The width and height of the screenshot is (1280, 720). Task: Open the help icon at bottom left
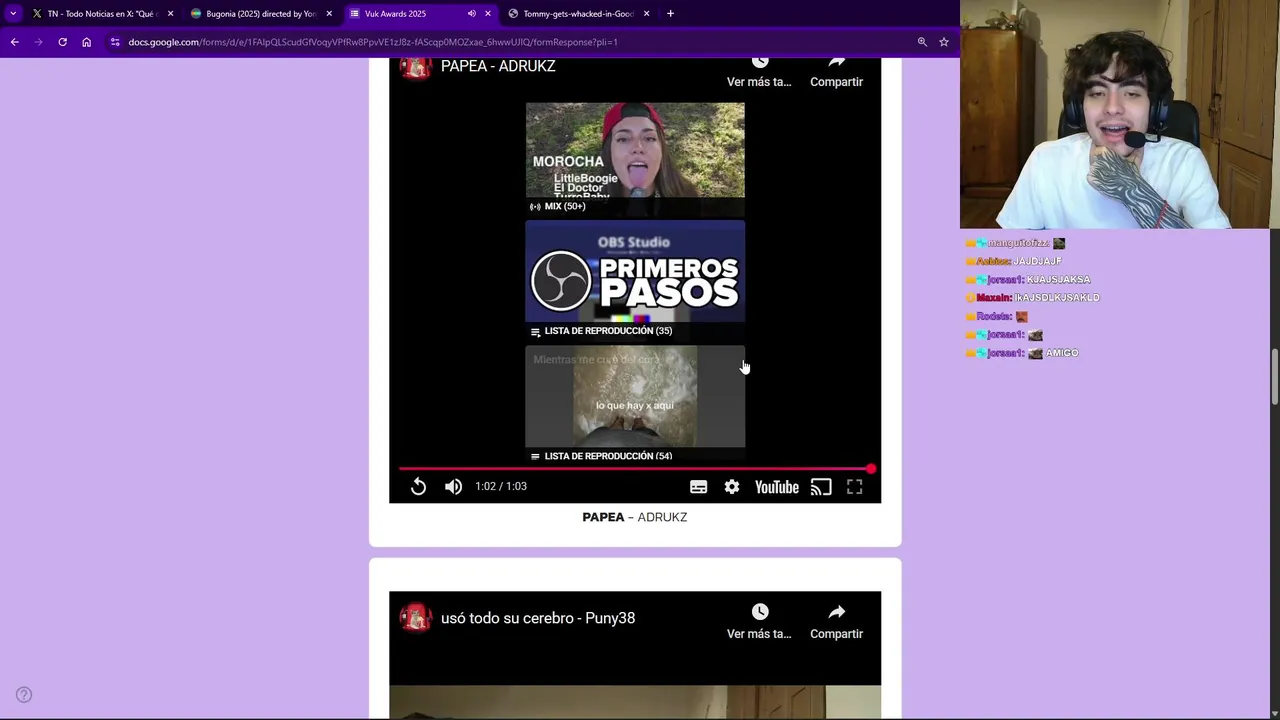tap(24, 695)
